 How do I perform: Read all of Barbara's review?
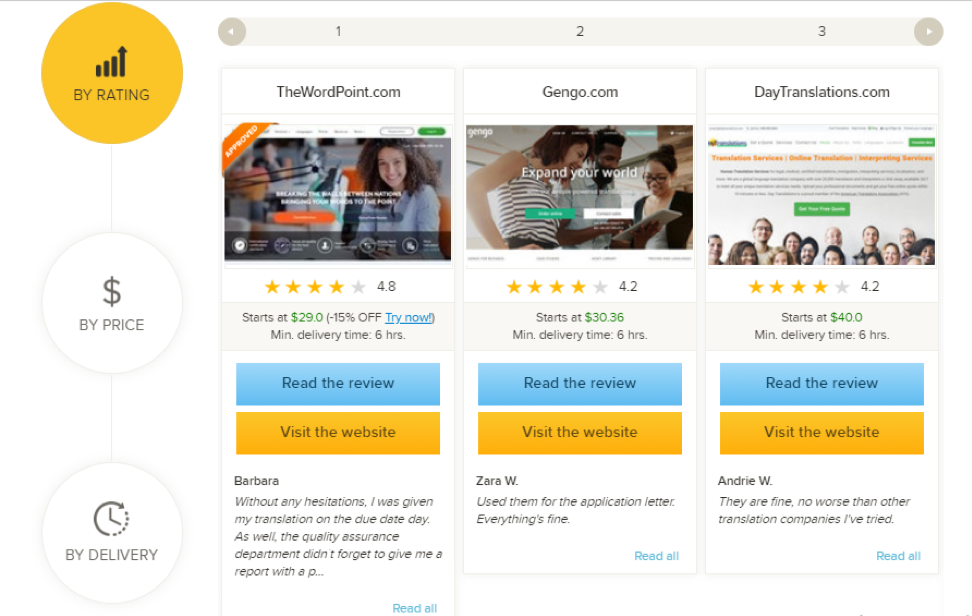(x=415, y=608)
